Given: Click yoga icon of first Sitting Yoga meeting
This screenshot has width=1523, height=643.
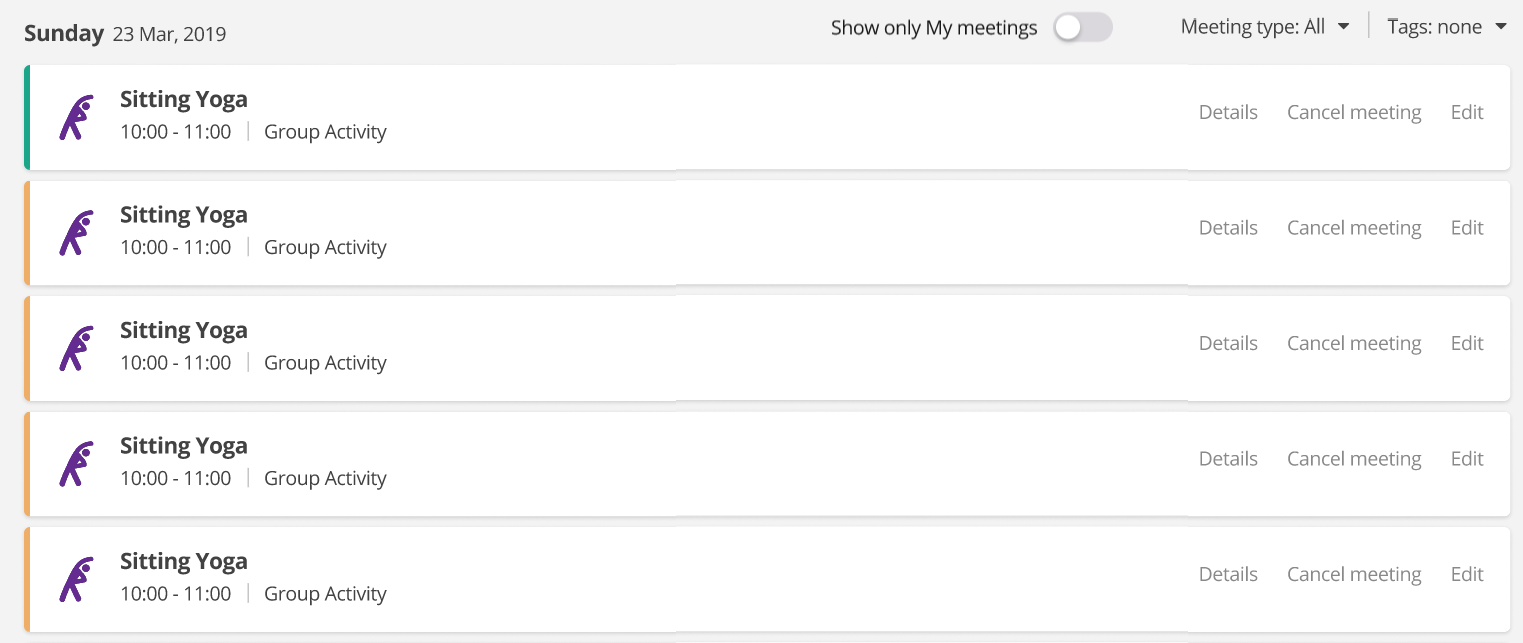Looking at the screenshot, I should [76, 117].
